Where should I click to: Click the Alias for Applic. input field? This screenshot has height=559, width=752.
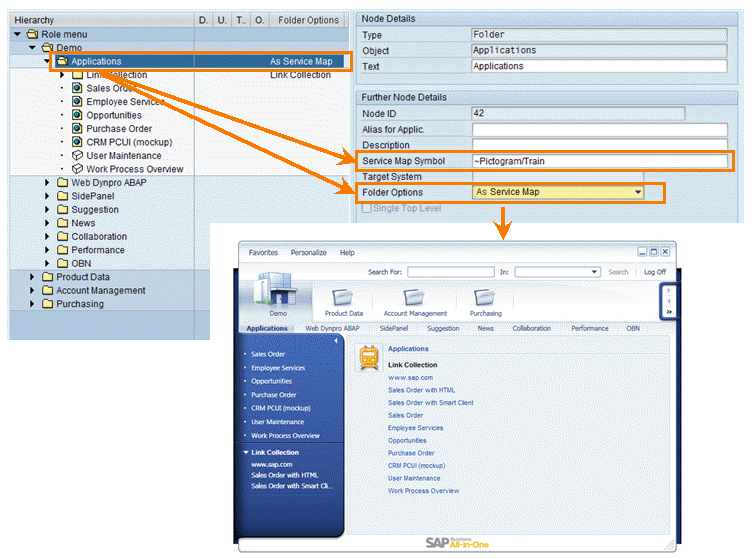point(599,129)
